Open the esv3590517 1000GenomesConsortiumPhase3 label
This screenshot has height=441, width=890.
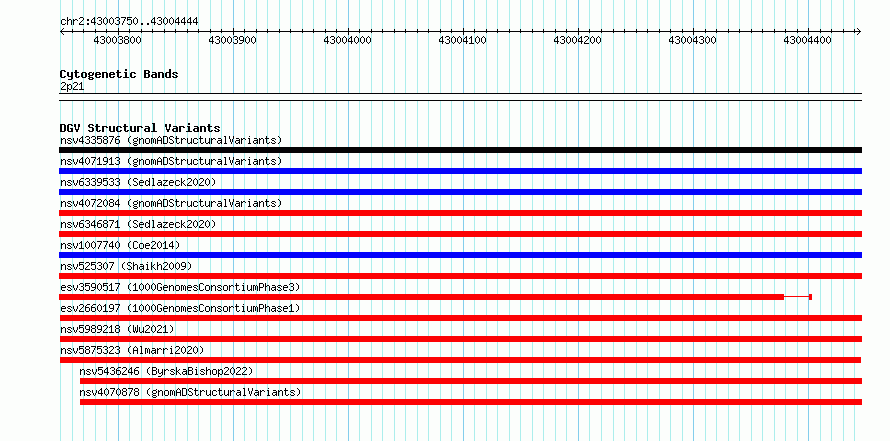point(180,287)
